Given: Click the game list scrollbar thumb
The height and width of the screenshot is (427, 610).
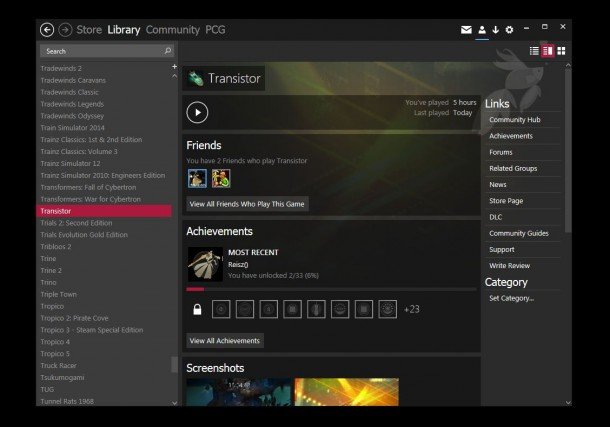Looking at the screenshot, I should [174, 365].
